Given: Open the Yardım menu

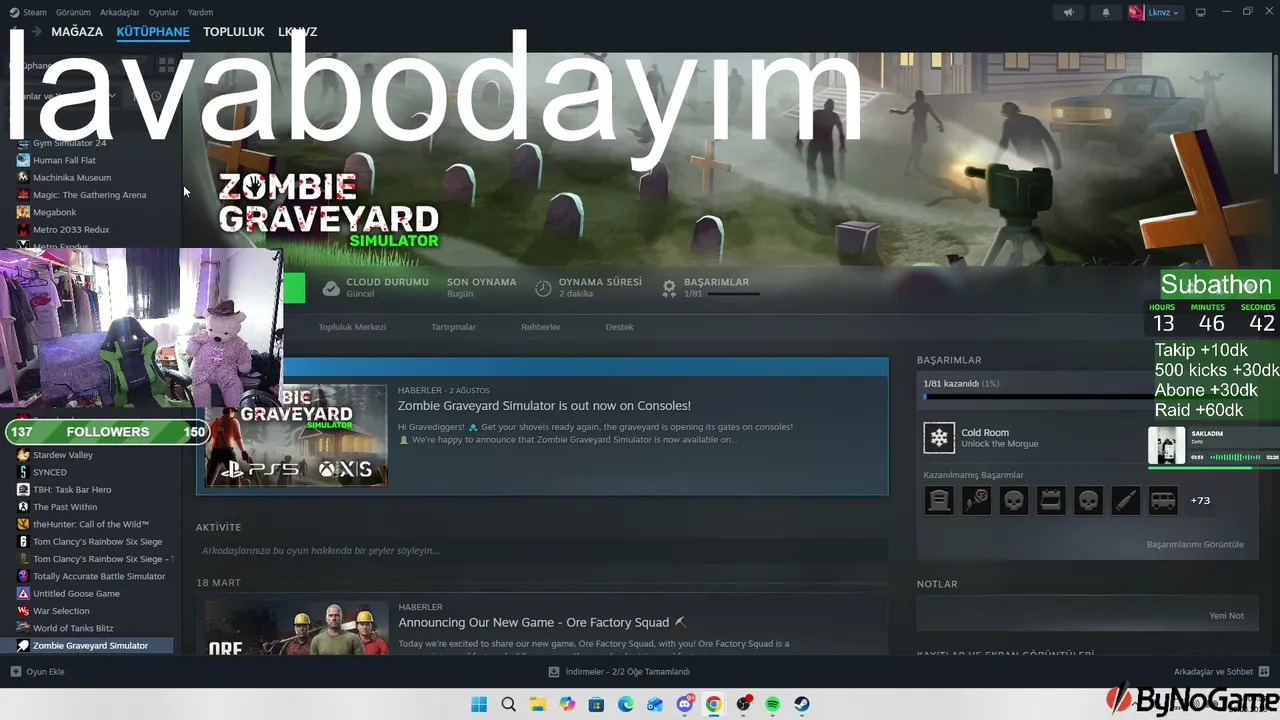Looking at the screenshot, I should coord(200,12).
